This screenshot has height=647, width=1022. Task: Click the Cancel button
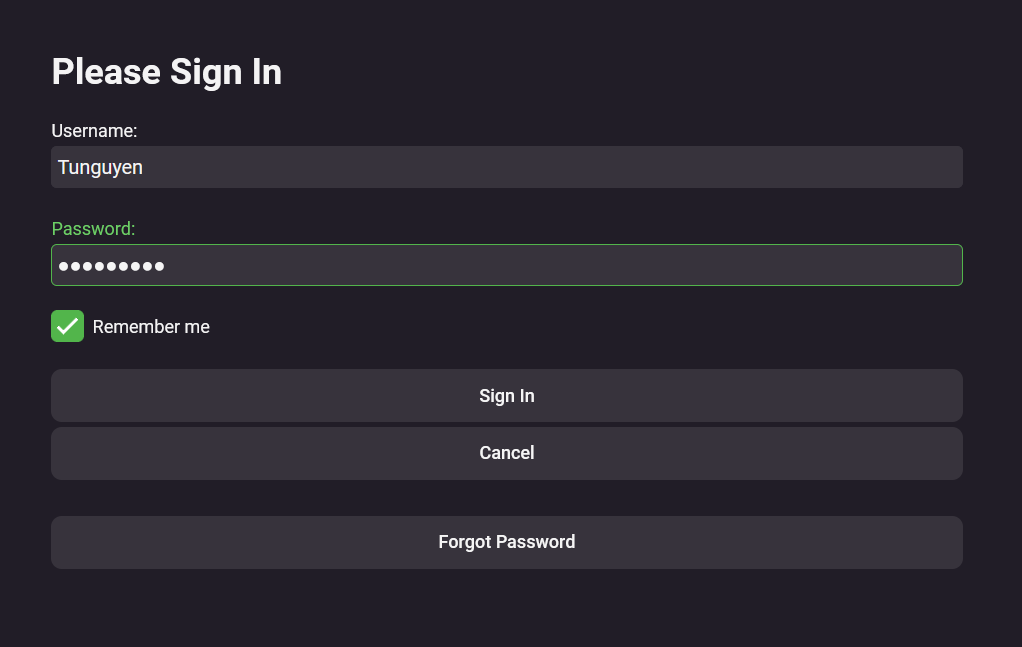pyautogui.click(x=506, y=453)
